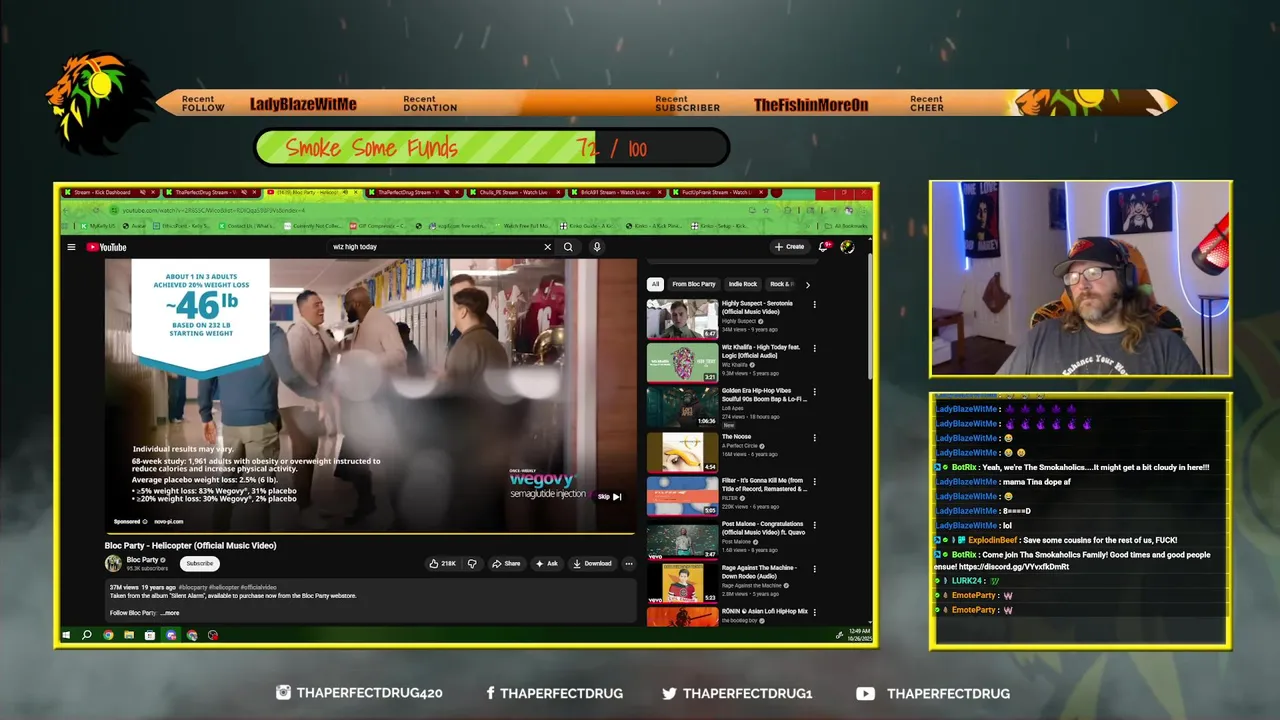This screenshot has width=1280, height=720.
Task: Click 'Post Malone - Congratulations' video title
Action: tap(764, 528)
